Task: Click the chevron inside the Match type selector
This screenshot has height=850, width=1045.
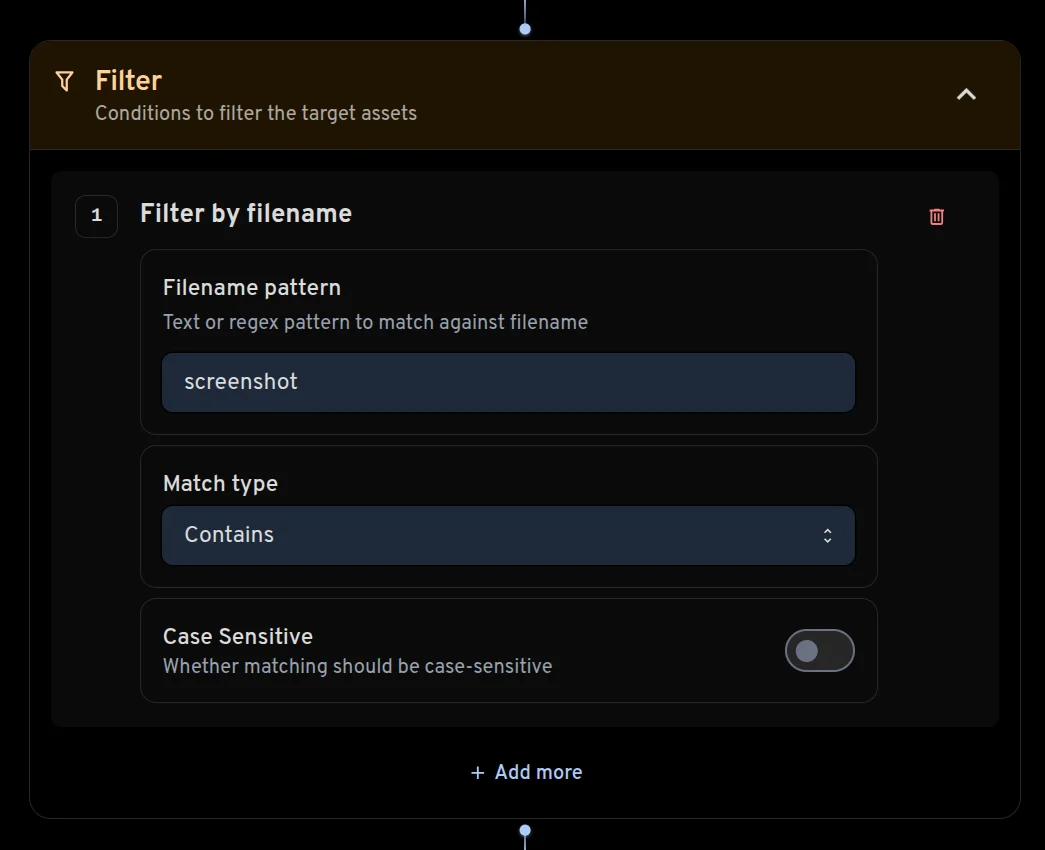Action: (x=828, y=535)
